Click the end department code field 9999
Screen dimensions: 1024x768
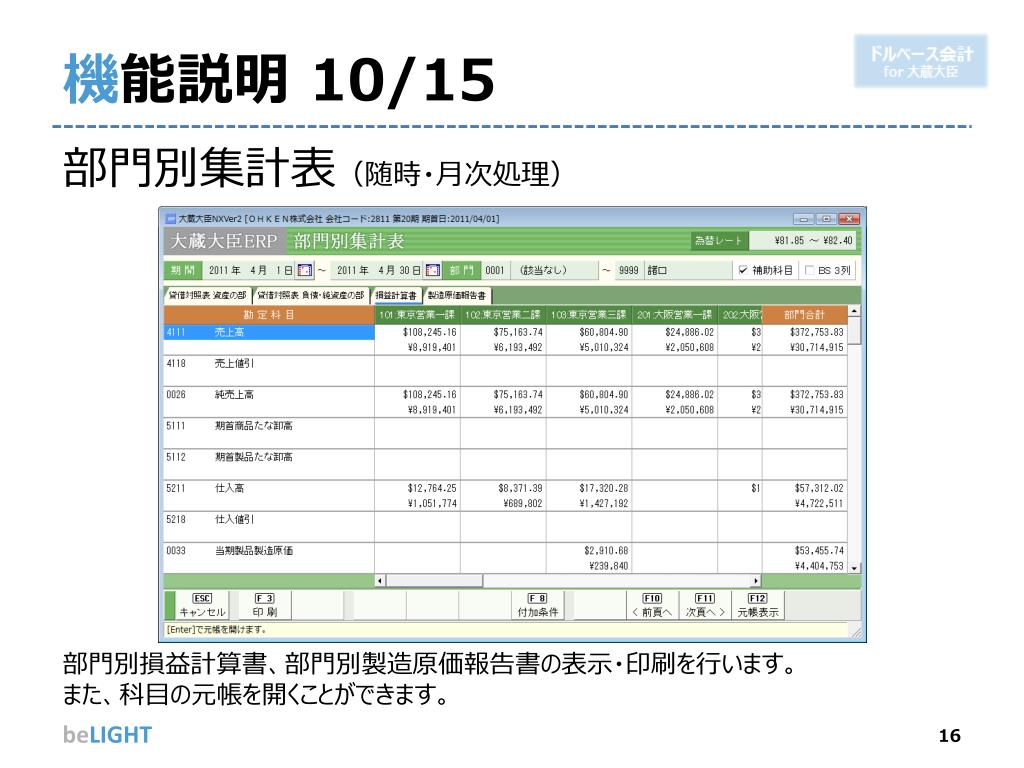628,270
